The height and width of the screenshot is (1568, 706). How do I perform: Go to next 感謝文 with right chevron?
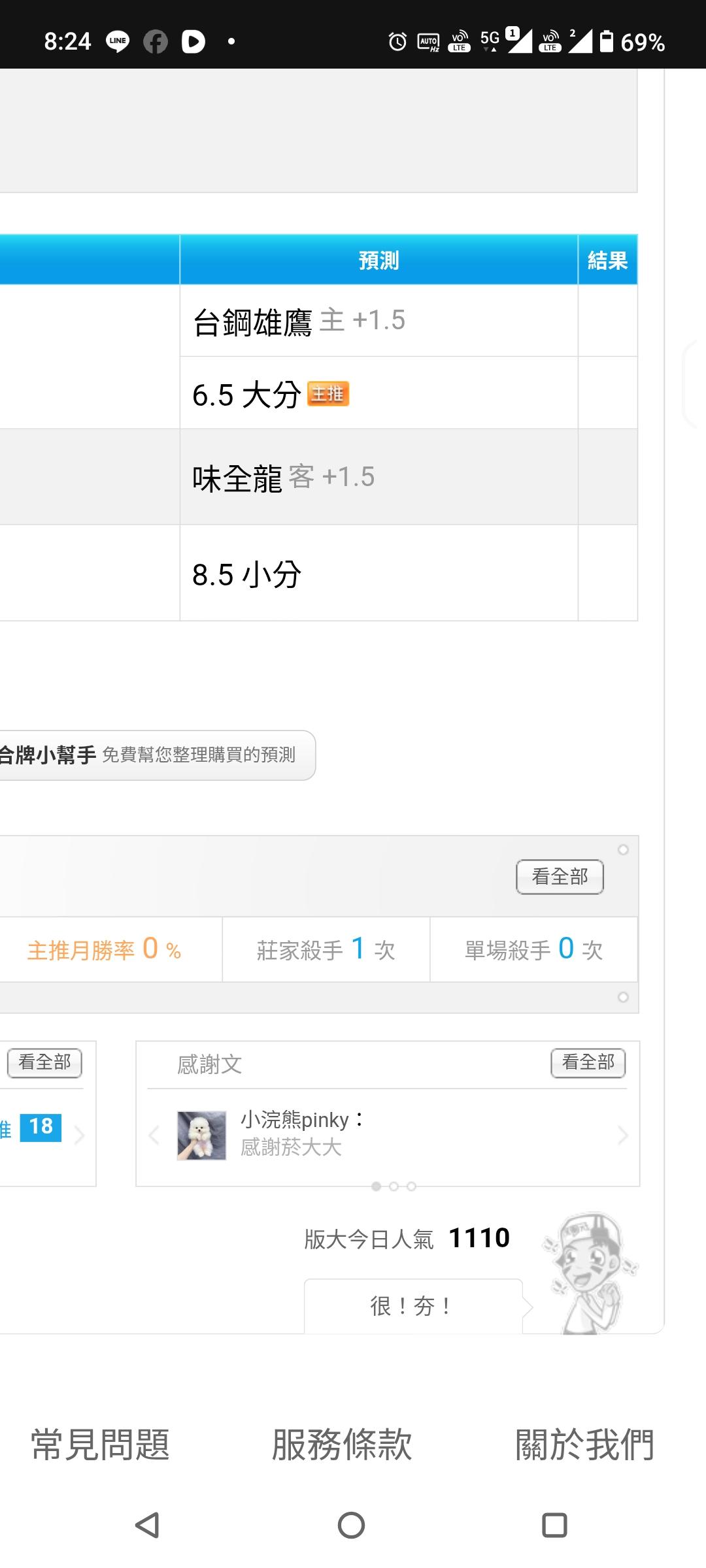(622, 1136)
